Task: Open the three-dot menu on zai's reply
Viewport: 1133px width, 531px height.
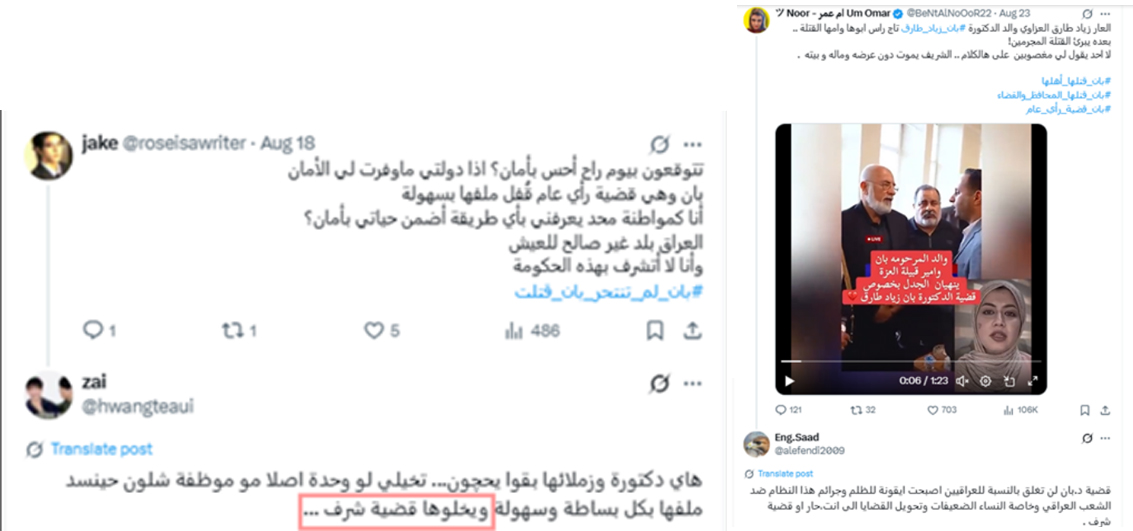Action: [x=693, y=383]
